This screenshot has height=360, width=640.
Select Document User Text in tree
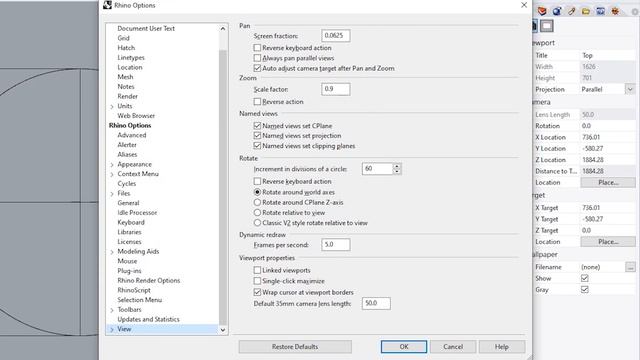click(146, 29)
